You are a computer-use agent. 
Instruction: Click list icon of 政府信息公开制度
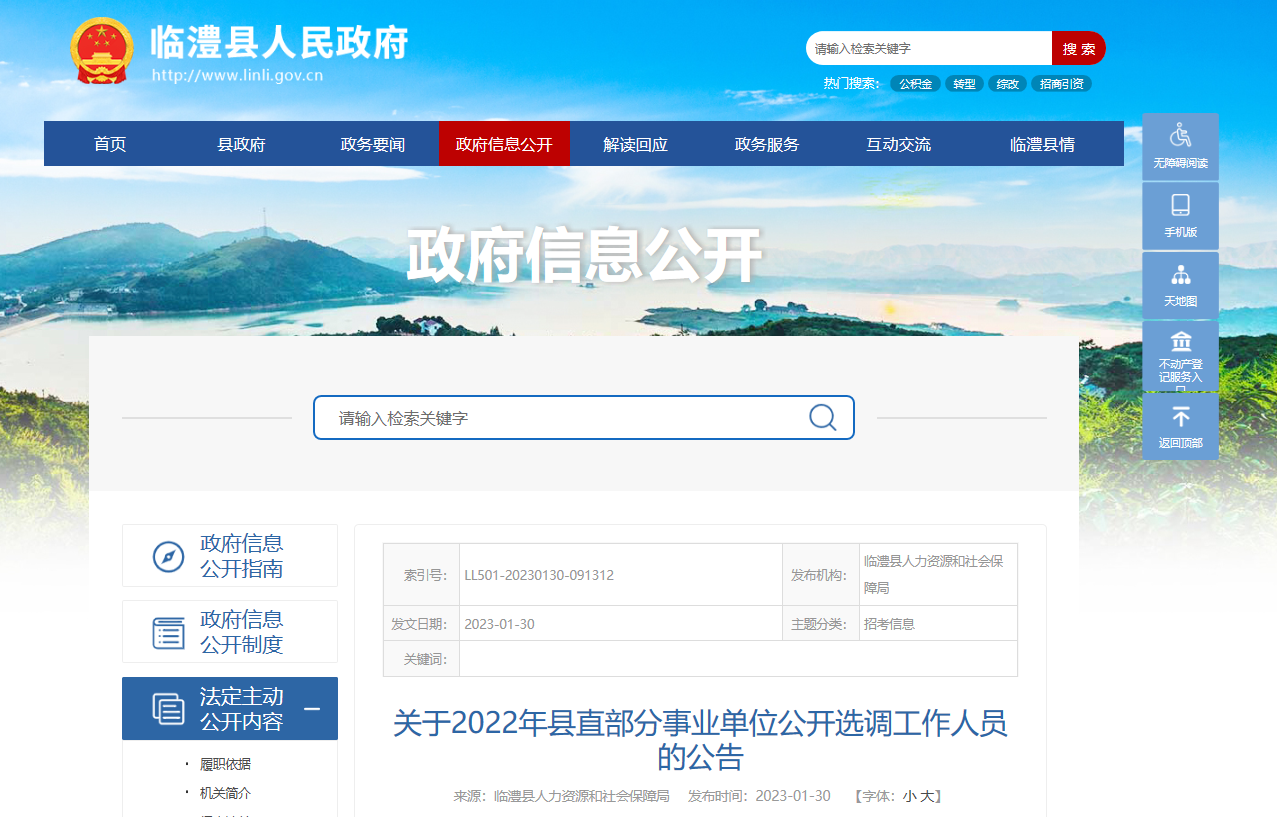(168, 632)
